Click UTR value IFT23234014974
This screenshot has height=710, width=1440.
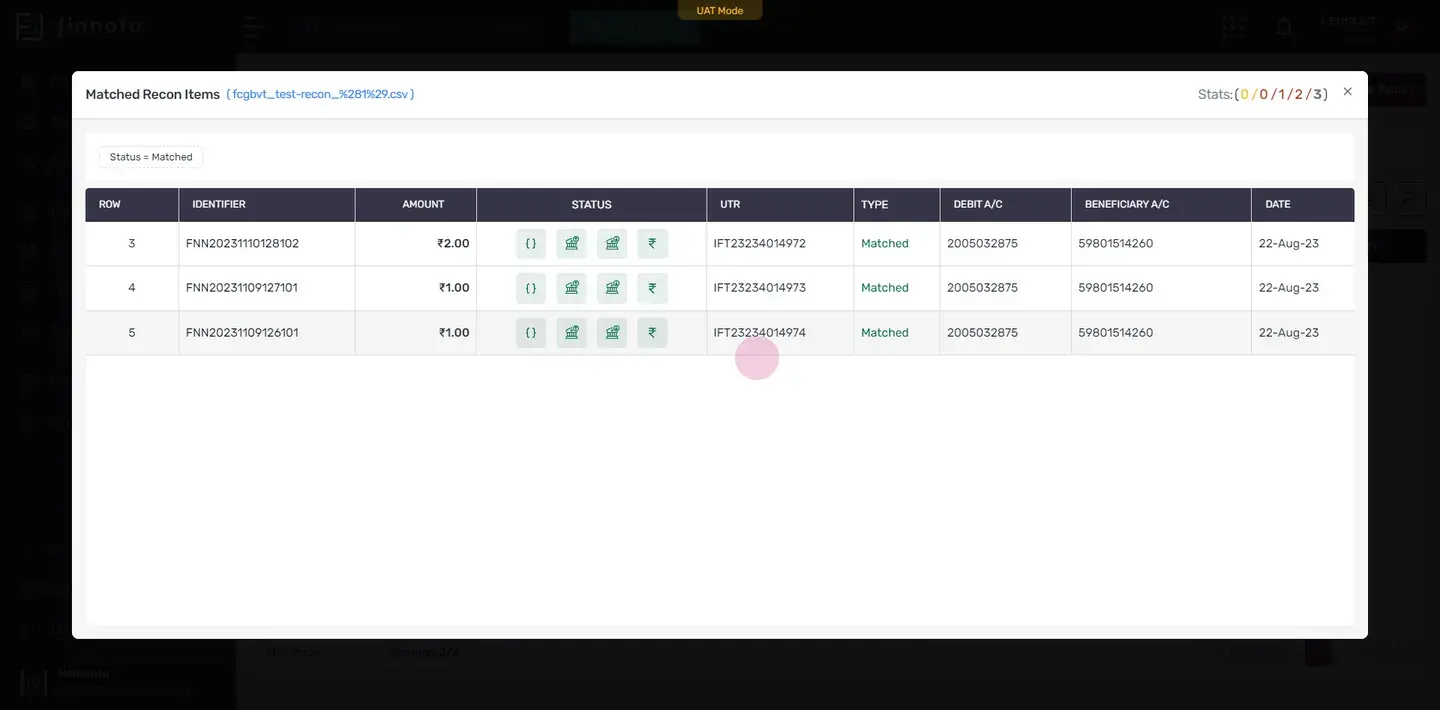pyautogui.click(x=760, y=333)
